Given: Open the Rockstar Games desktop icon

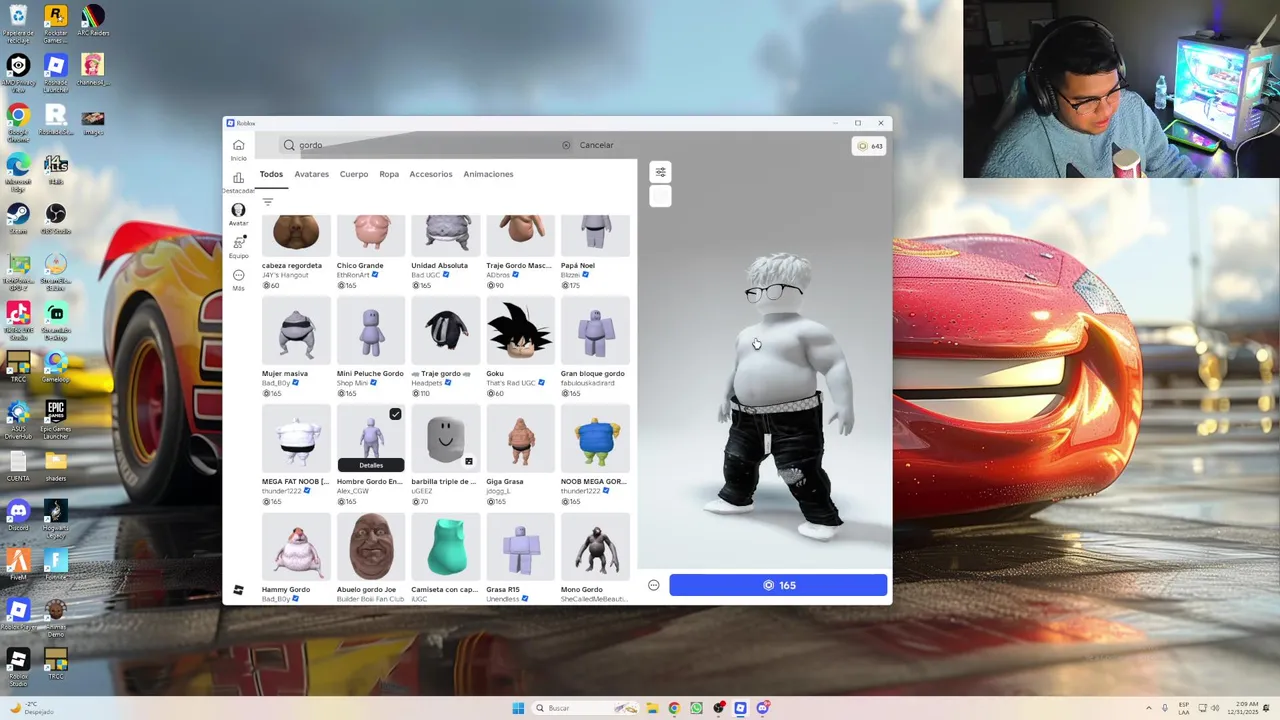Looking at the screenshot, I should (56, 23).
